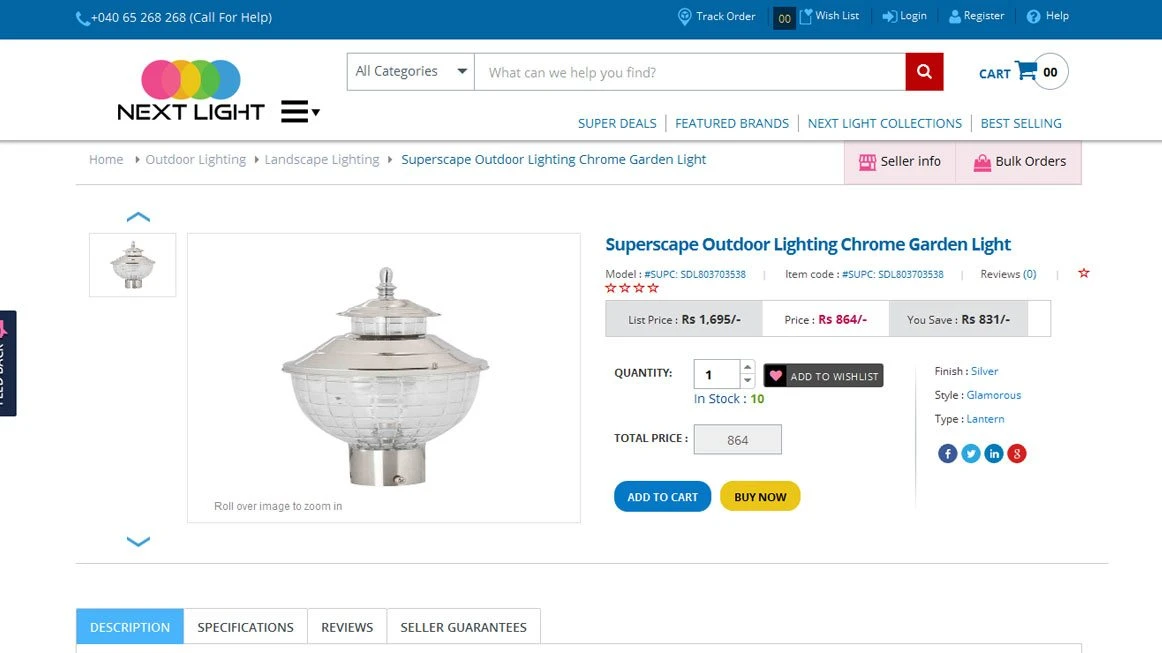Viewport: 1162px width, 653px height.
Task: Focus the product search input field
Action: point(690,72)
